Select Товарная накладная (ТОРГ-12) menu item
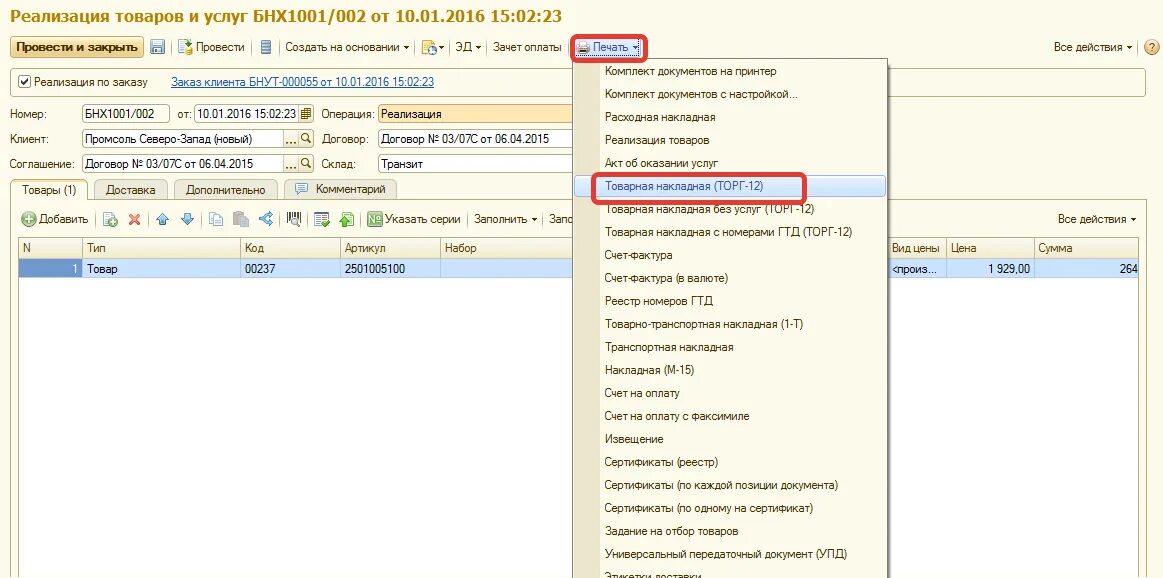 pyautogui.click(x=730, y=186)
